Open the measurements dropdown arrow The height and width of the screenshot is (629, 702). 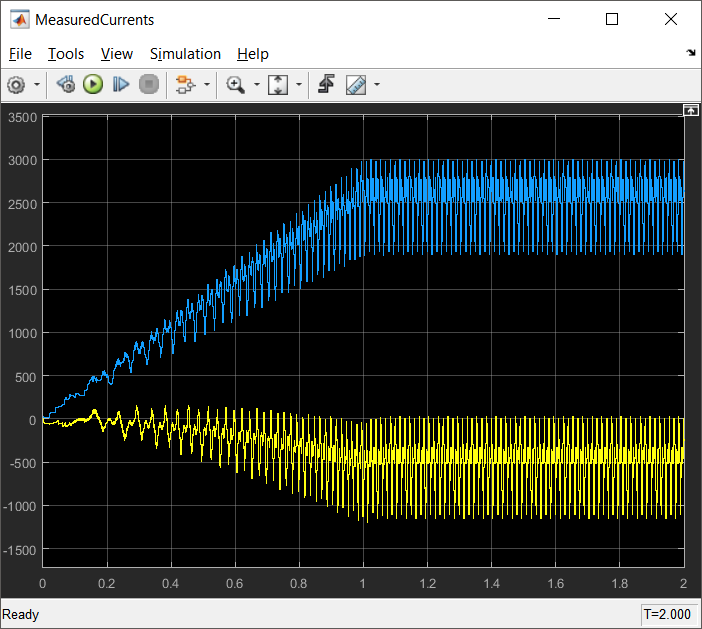tap(377, 85)
